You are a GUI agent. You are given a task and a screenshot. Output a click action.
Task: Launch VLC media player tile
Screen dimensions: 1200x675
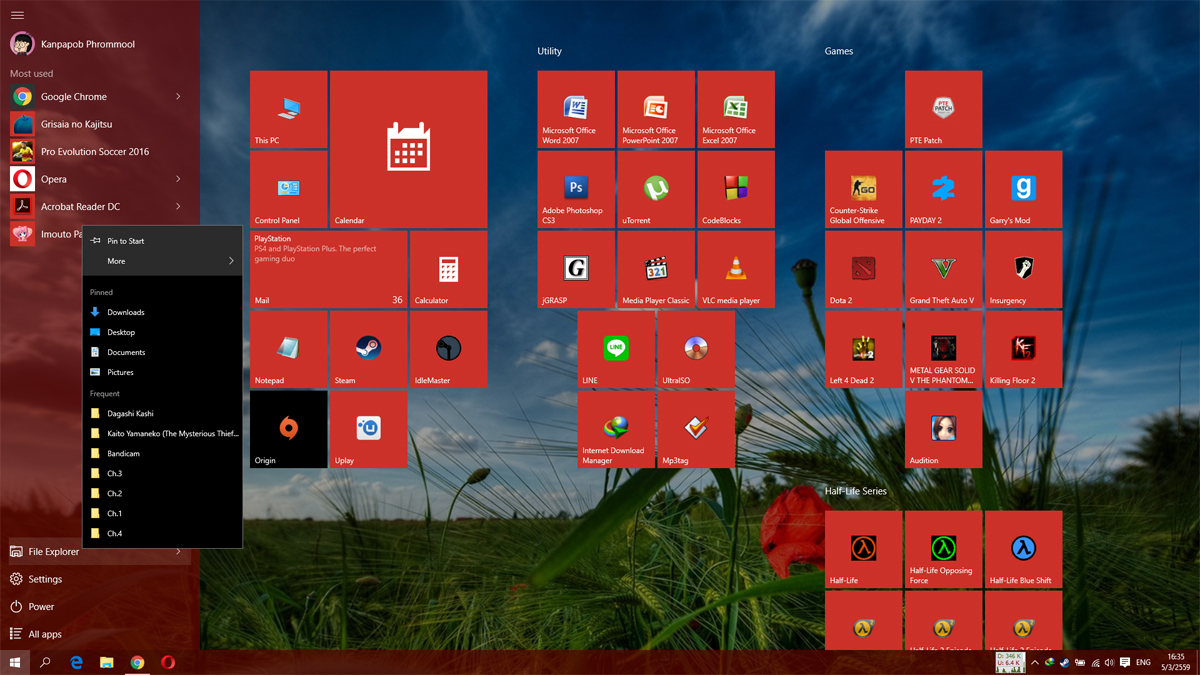tap(736, 269)
